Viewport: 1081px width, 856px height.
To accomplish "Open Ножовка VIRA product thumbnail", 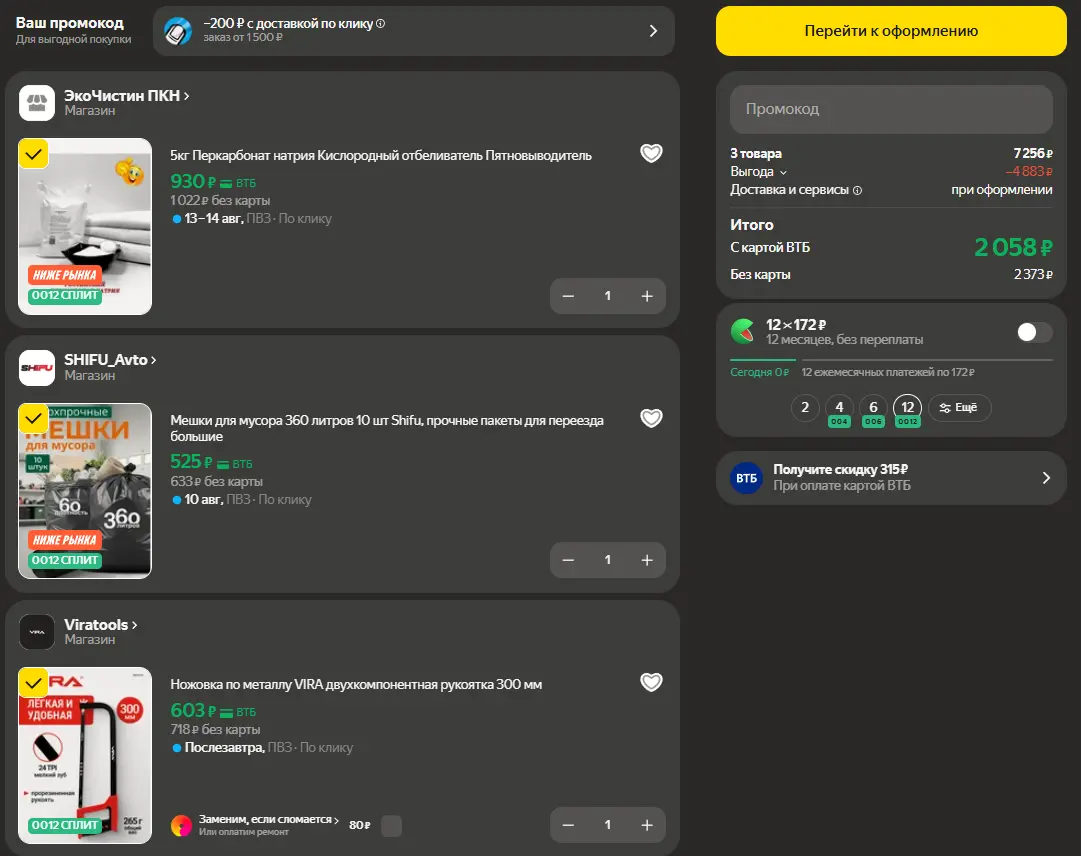I will point(85,755).
